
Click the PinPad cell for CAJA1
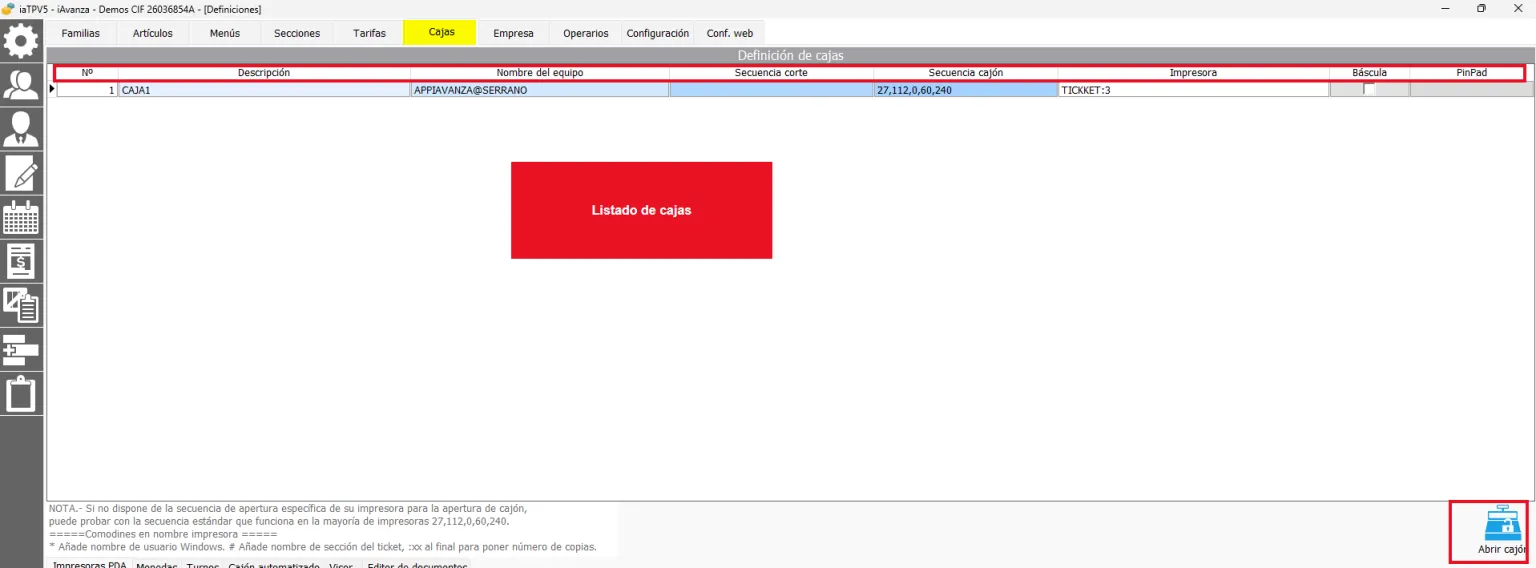coord(1471,89)
